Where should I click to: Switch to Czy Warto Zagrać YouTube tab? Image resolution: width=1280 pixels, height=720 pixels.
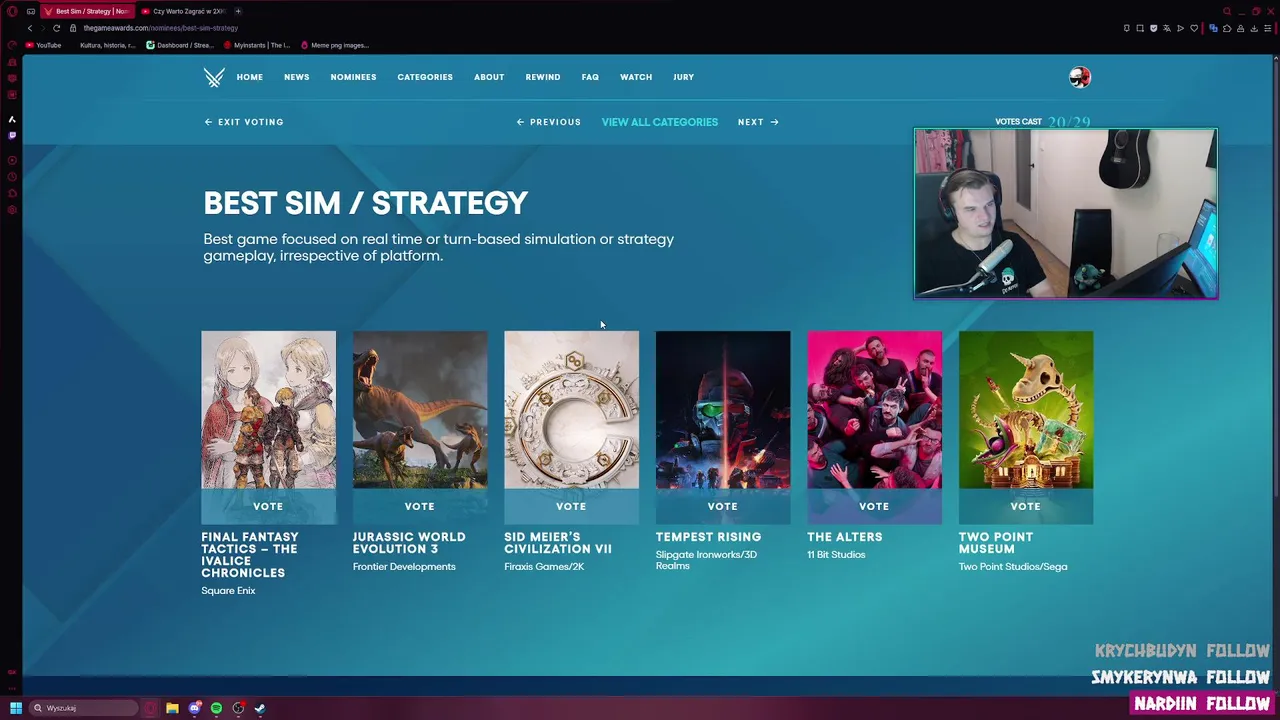183,11
